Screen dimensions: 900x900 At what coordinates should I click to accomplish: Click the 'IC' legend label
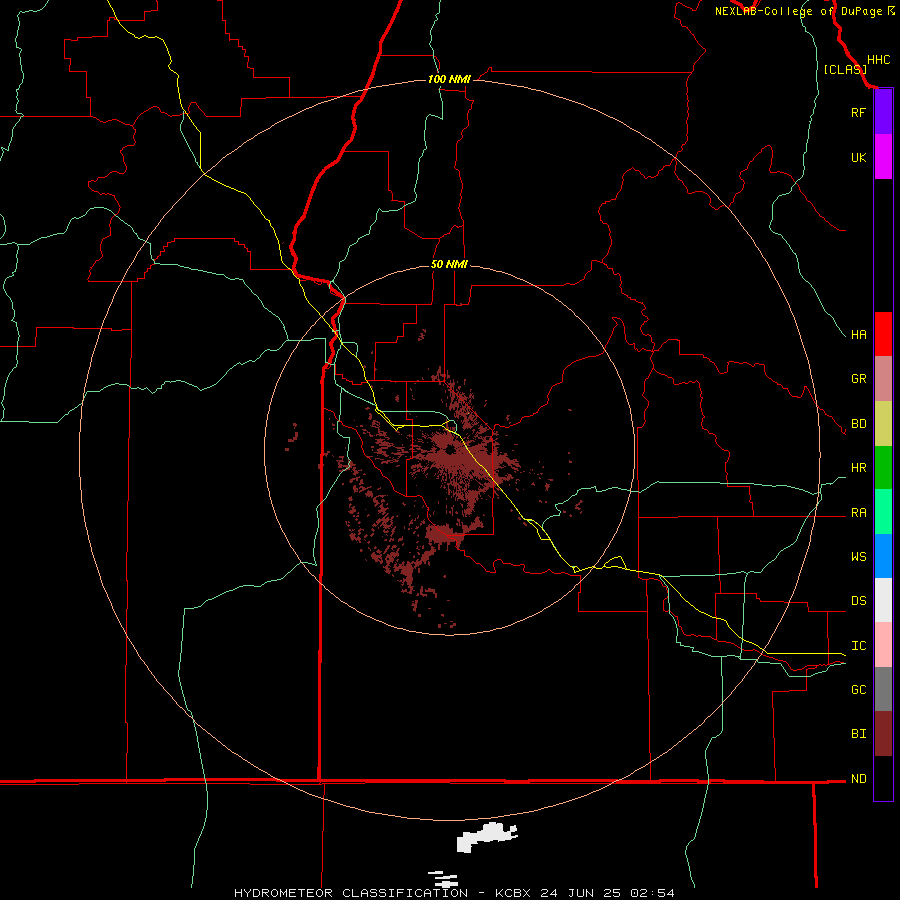858,646
